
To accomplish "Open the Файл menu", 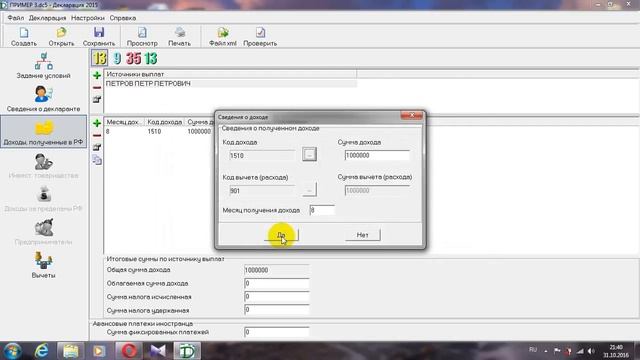I will point(16,18).
